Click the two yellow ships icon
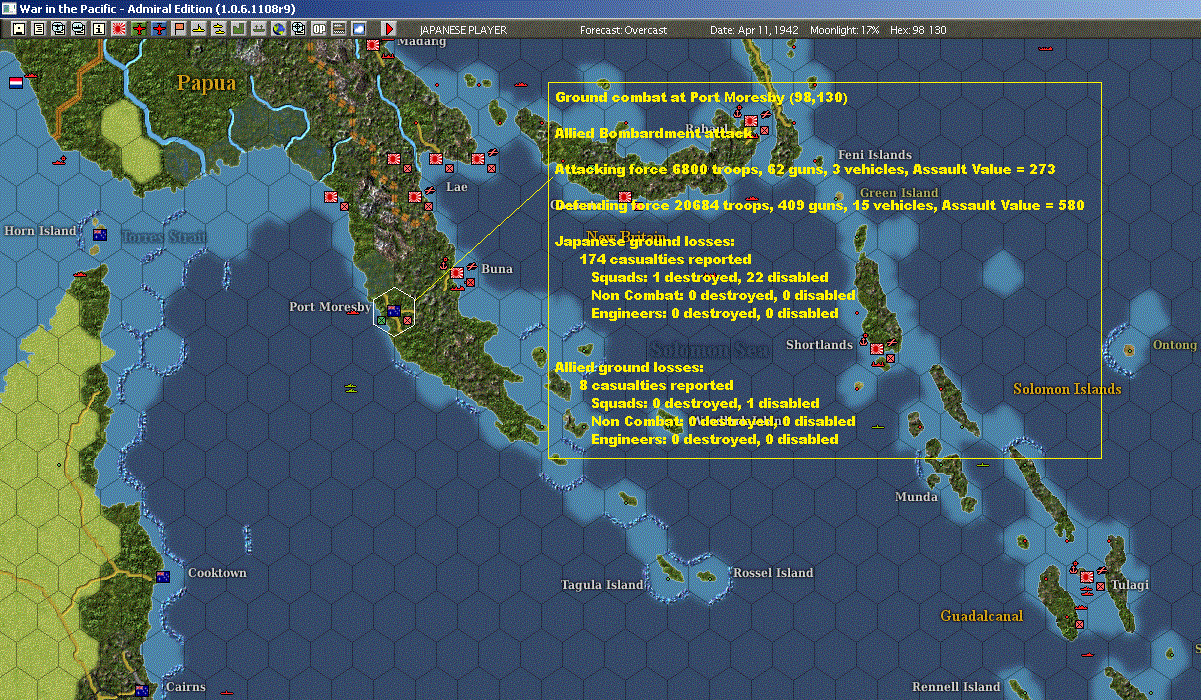1201x700 pixels. [x=218, y=29]
